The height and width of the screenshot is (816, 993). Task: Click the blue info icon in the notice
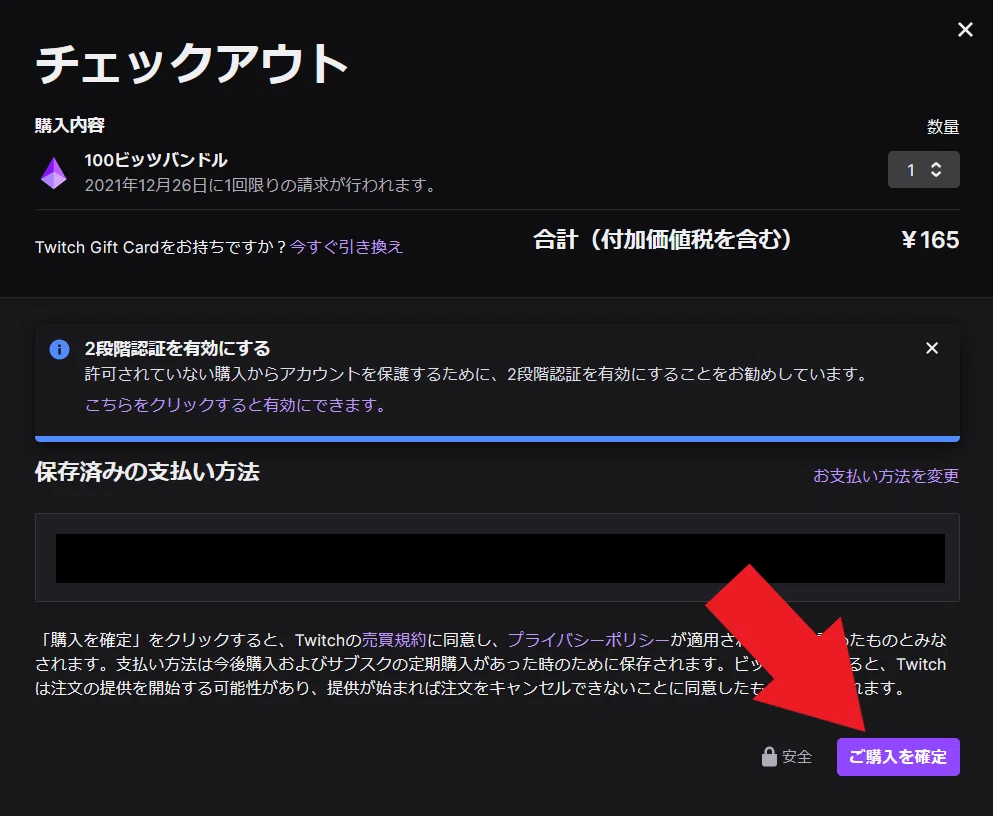60,349
